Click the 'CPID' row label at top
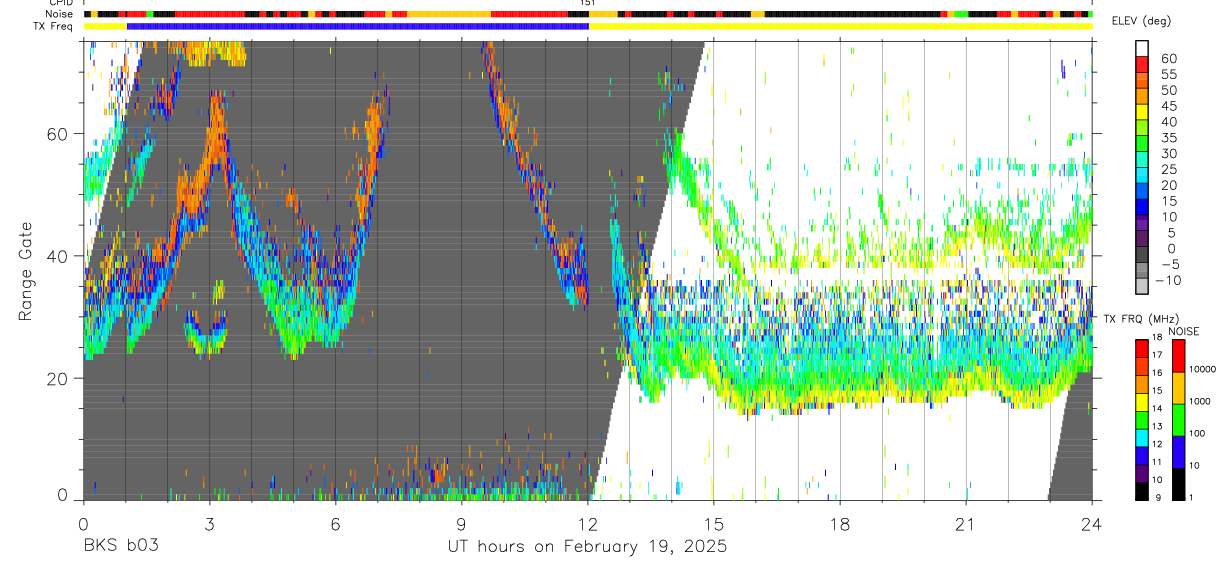Viewport: 1228px width, 567px height. pyautogui.click(x=60, y=3)
